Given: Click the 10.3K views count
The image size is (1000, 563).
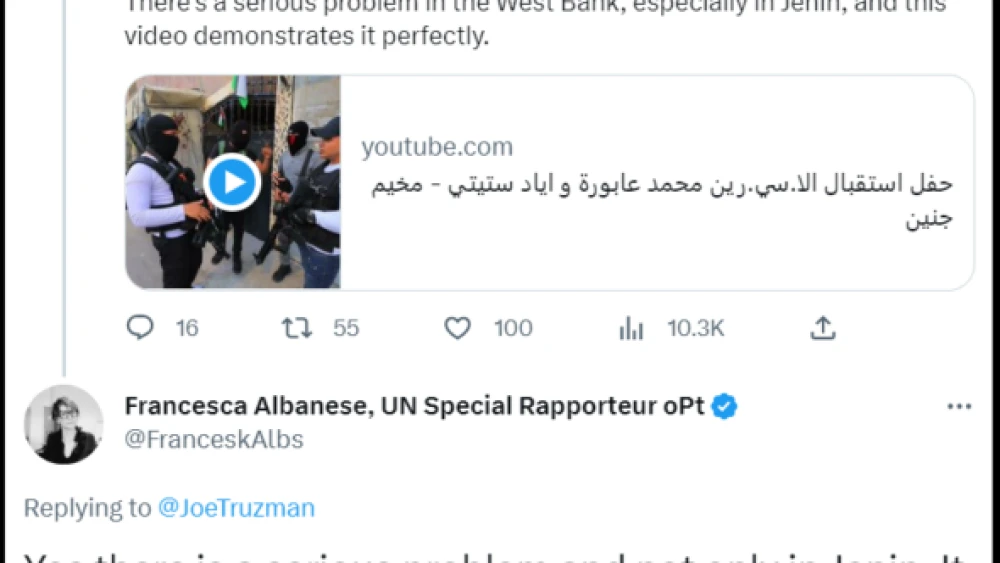Looking at the screenshot, I should point(695,328).
